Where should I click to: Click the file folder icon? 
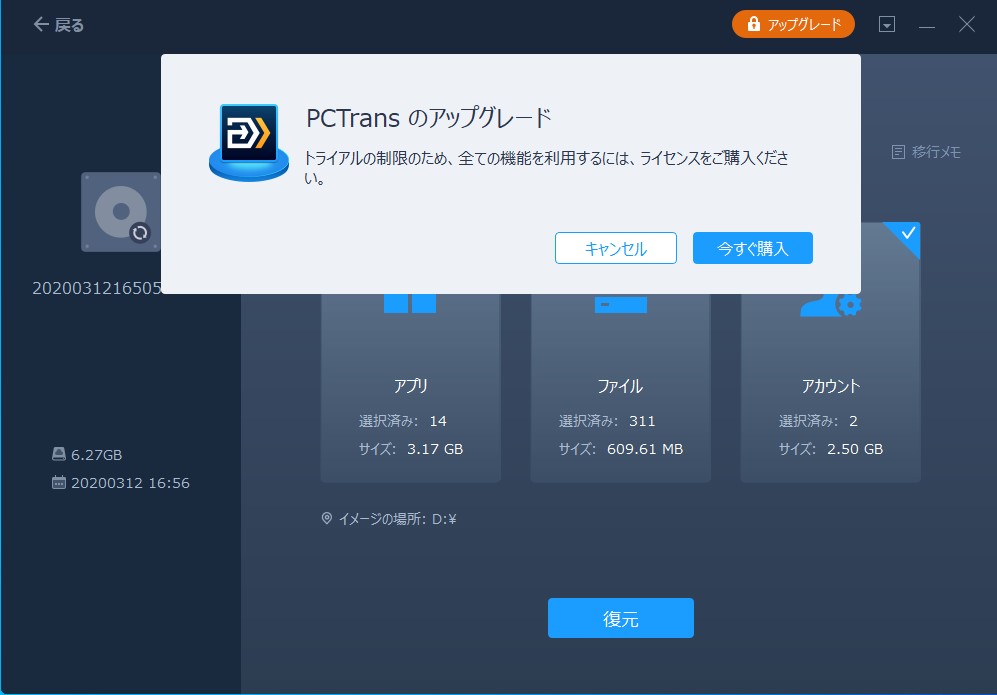[x=621, y=304]
